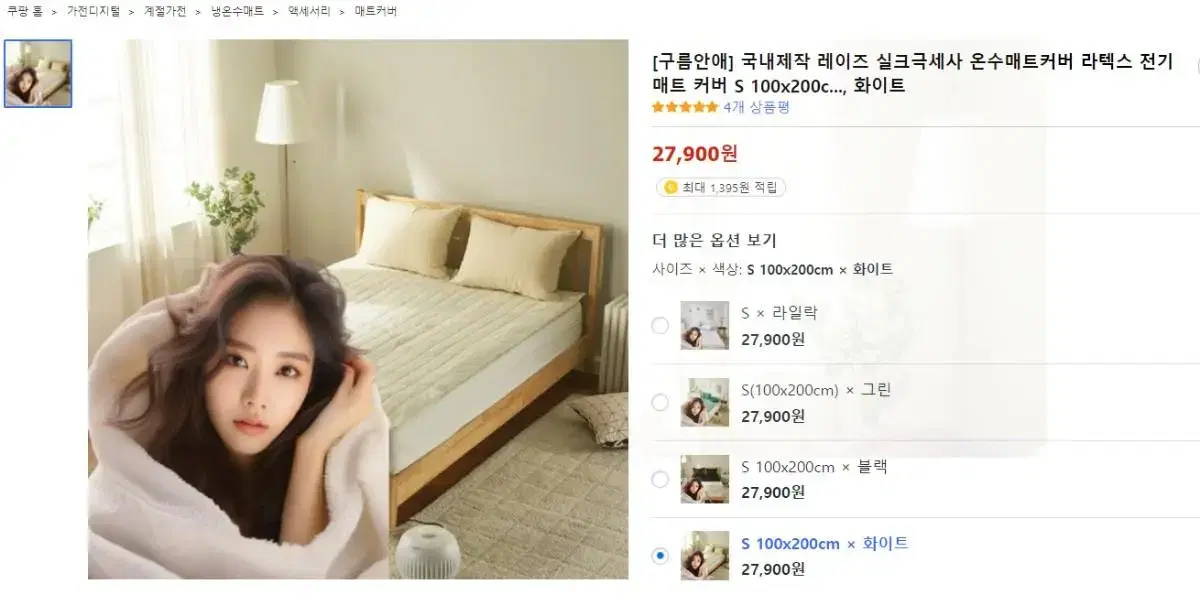1200x605 pixels.
Task: Click the main product bed image
Action: [358, 309]
